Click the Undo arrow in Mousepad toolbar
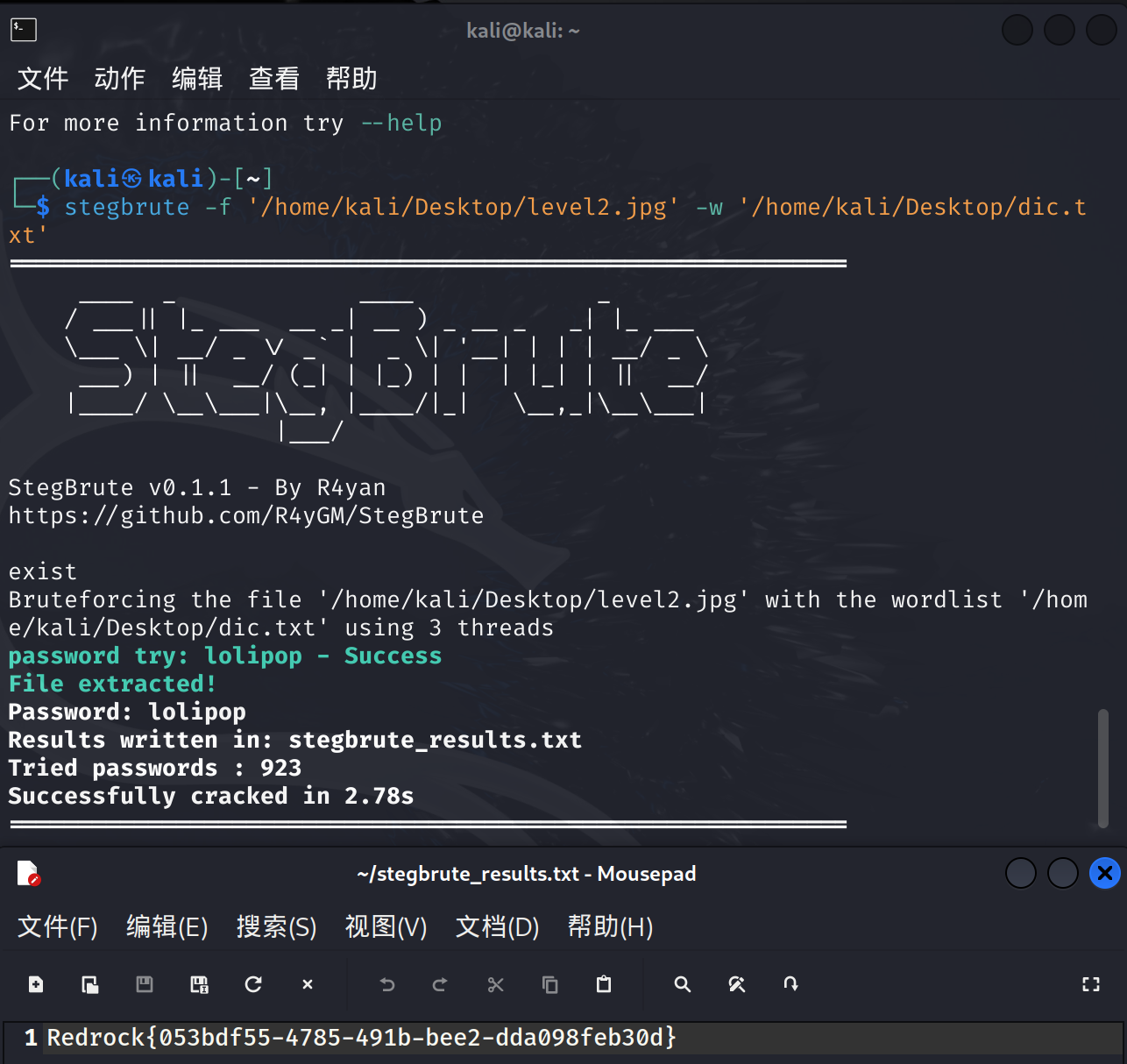 pos(386,984)
